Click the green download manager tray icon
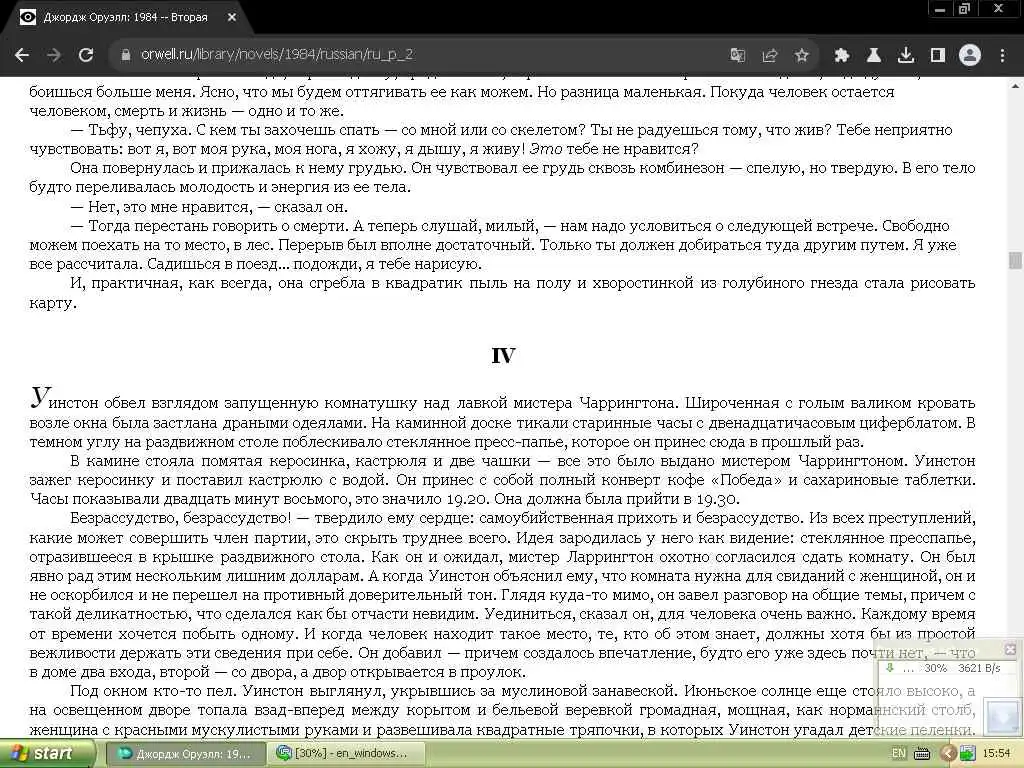Screen dimensions: 1024x768 click(967, 754)
